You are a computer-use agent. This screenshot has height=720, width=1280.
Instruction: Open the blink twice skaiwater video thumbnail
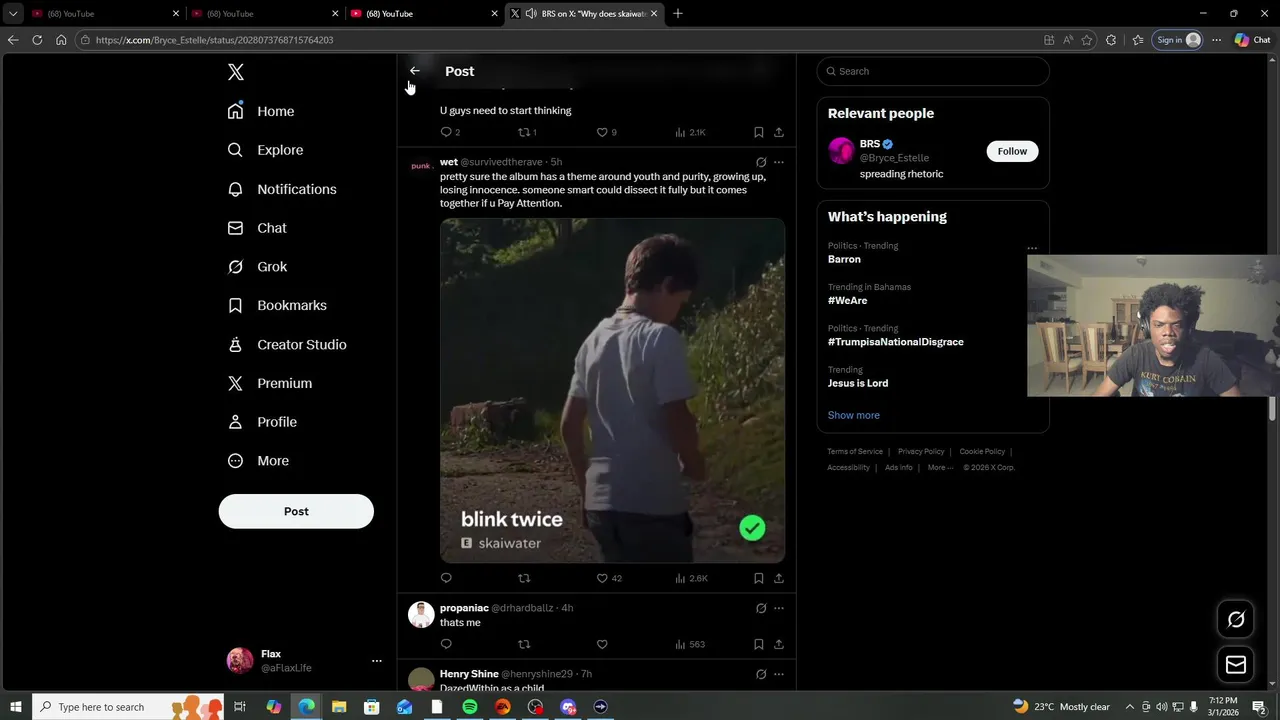tap(613, 391)
